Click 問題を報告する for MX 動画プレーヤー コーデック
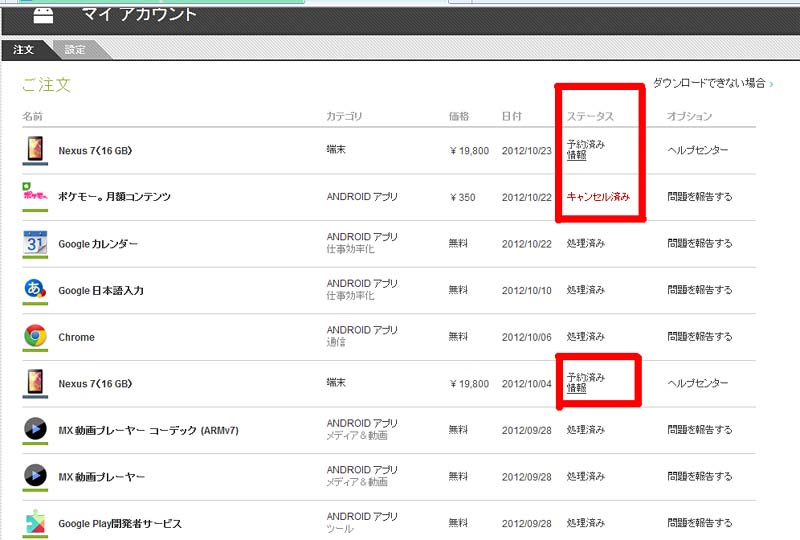The image size is (800, 540). coord(699,430)
